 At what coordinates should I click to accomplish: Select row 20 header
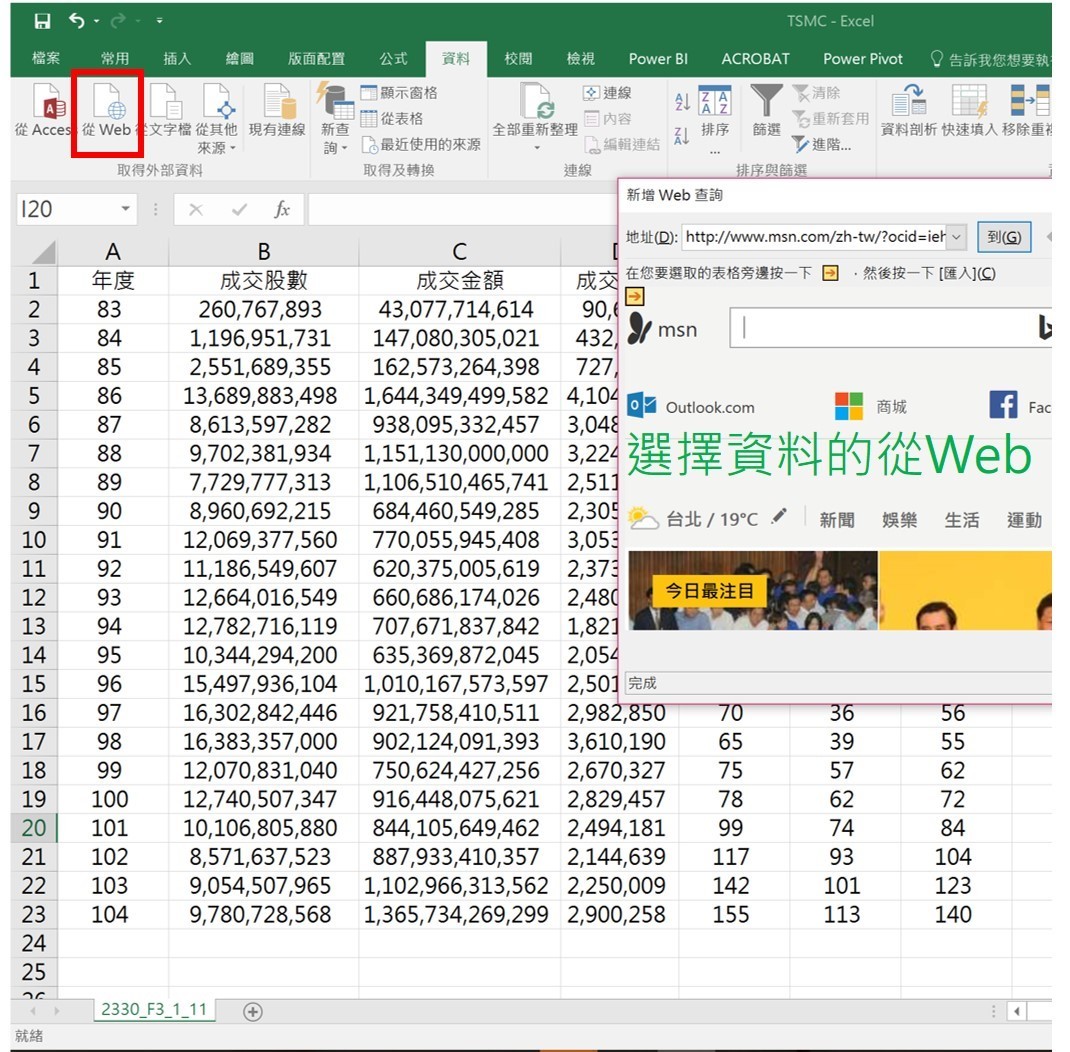[33, 828]
